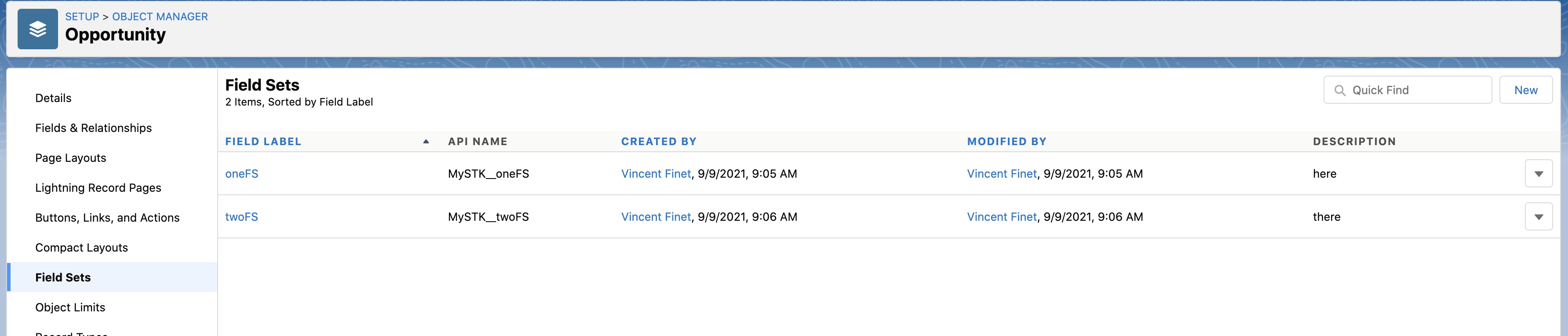Open the row actions menu for twoFS
Screen dimensions: 1568x336
click(1539, 216)
